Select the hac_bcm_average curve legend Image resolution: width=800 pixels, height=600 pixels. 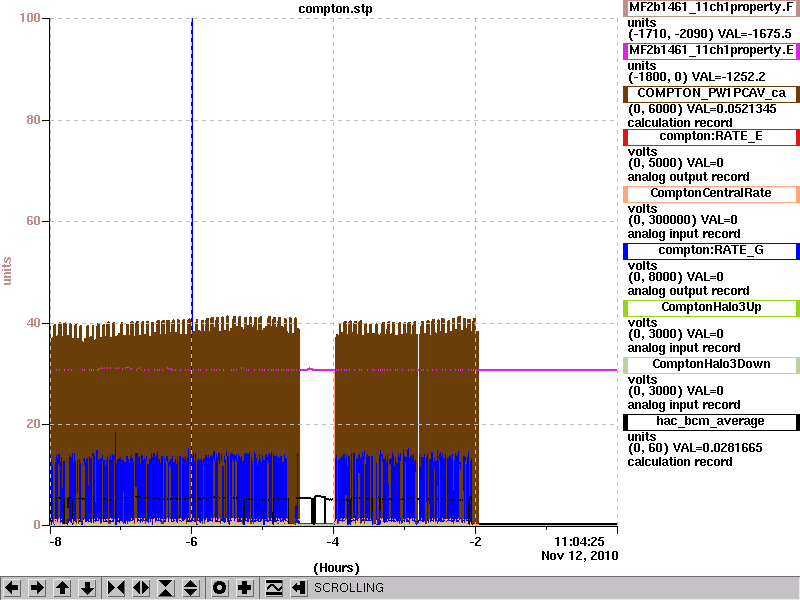coord(711,421)
